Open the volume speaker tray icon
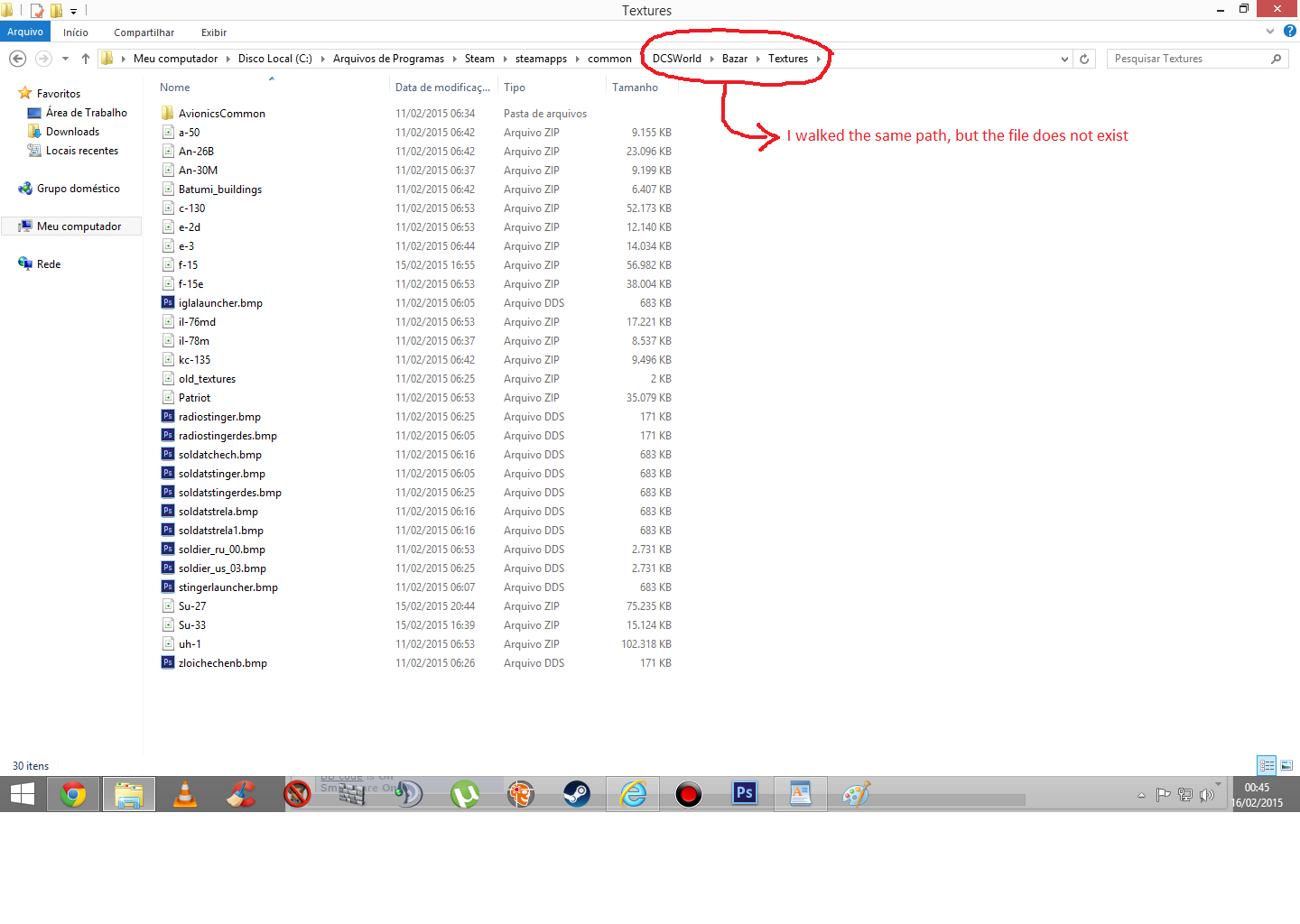The width and height of the screenshot is (1300, 924). (x=1206, y=795)
